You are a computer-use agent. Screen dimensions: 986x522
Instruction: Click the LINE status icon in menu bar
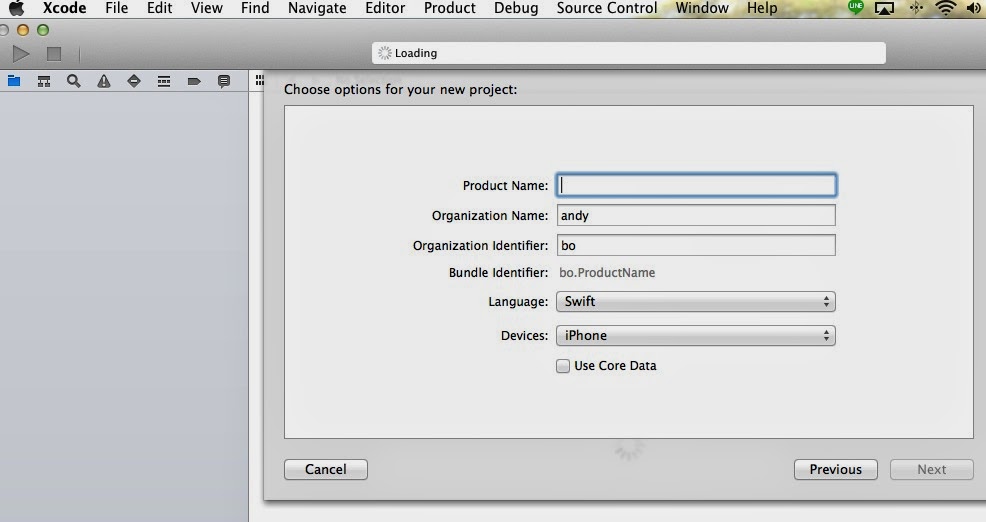click(855, 8)
